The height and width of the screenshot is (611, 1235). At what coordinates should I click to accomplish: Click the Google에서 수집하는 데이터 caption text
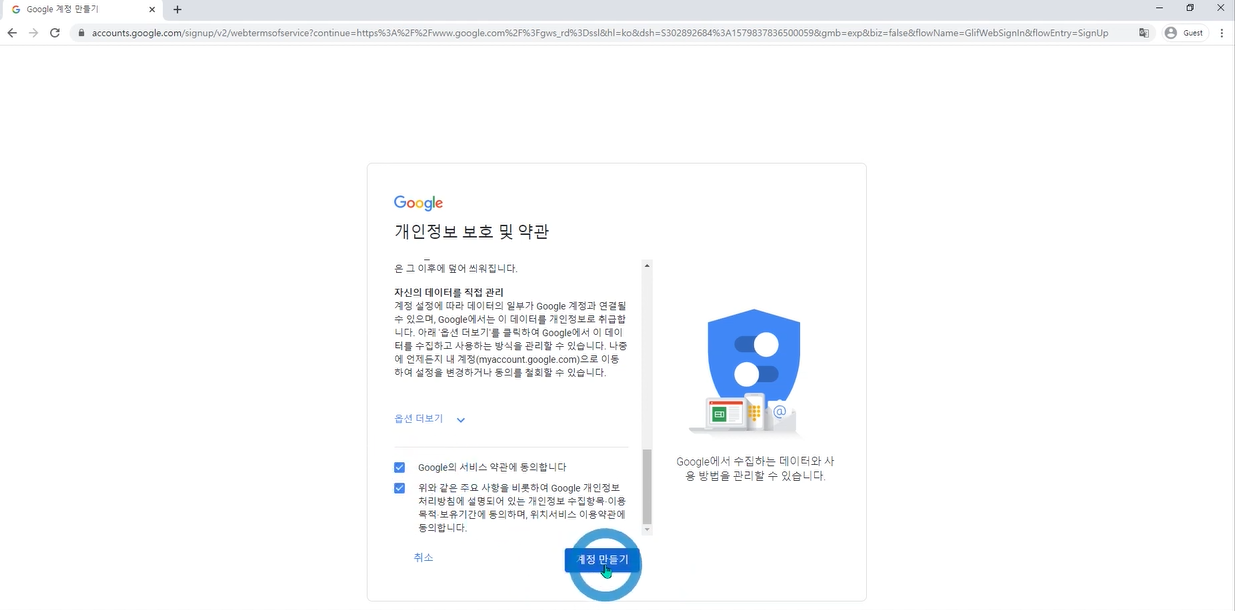[755, 468]
